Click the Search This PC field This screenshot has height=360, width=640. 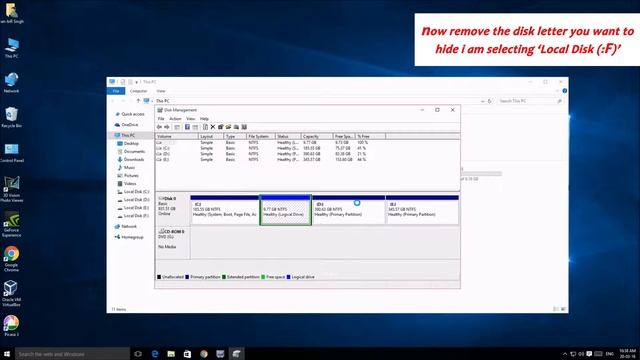(530, 101)
